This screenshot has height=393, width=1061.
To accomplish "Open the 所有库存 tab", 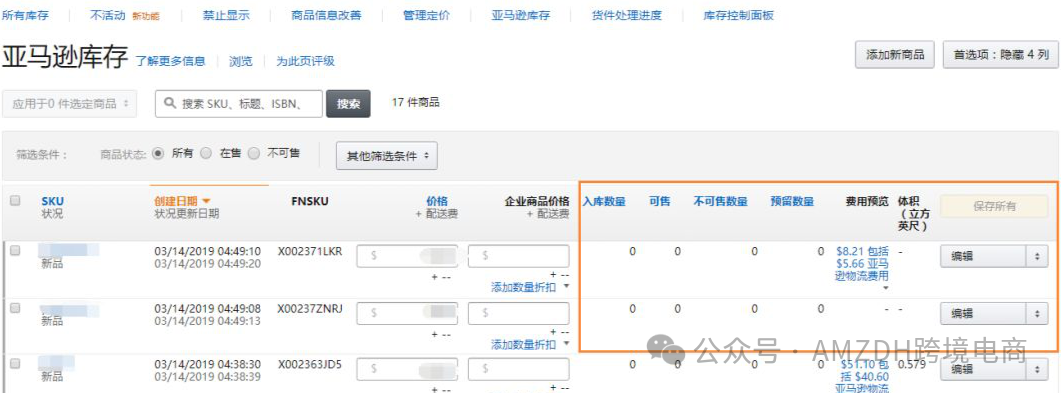I will [25, 15].
